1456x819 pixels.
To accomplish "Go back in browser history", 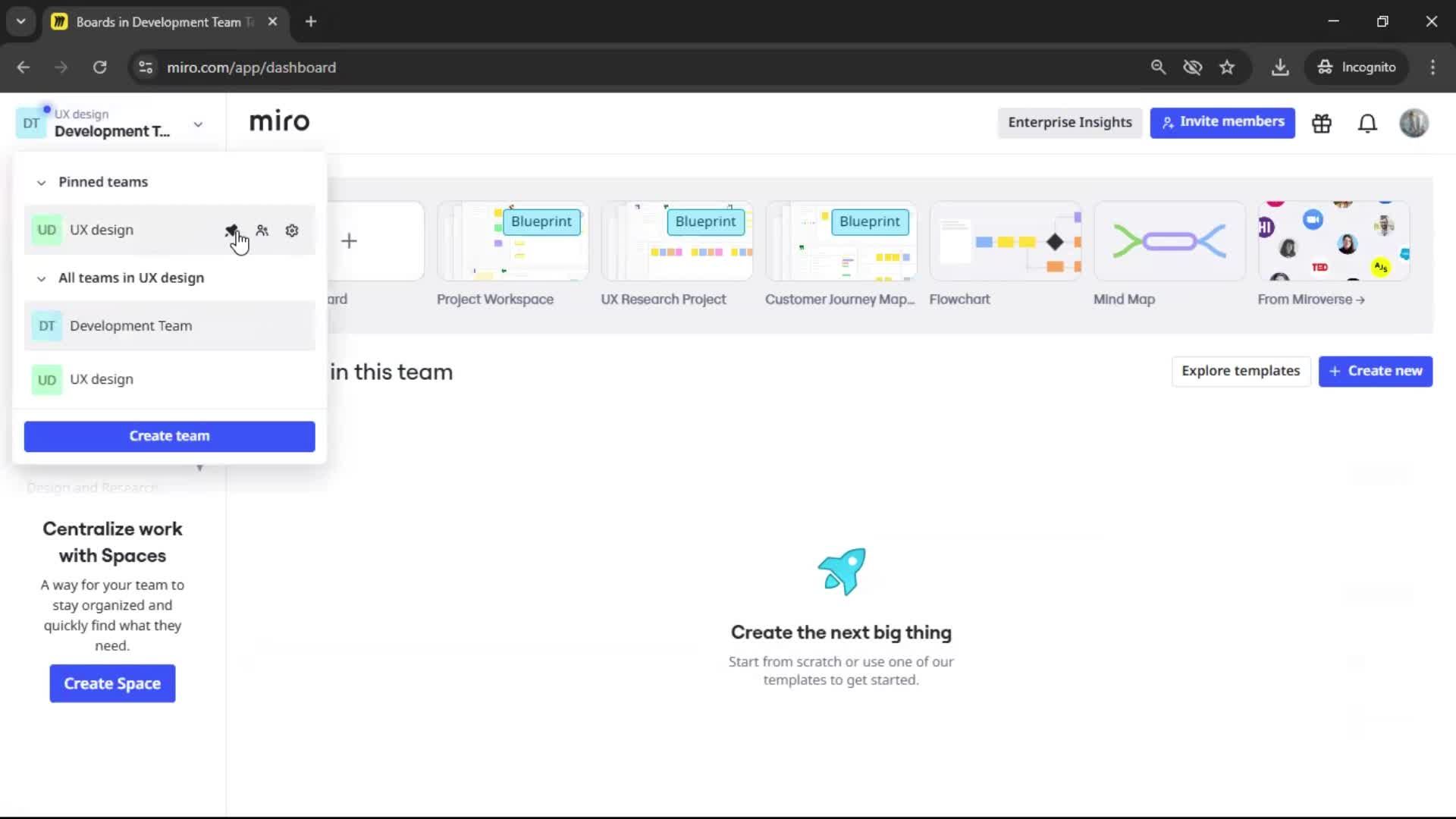I will point(24,67).
